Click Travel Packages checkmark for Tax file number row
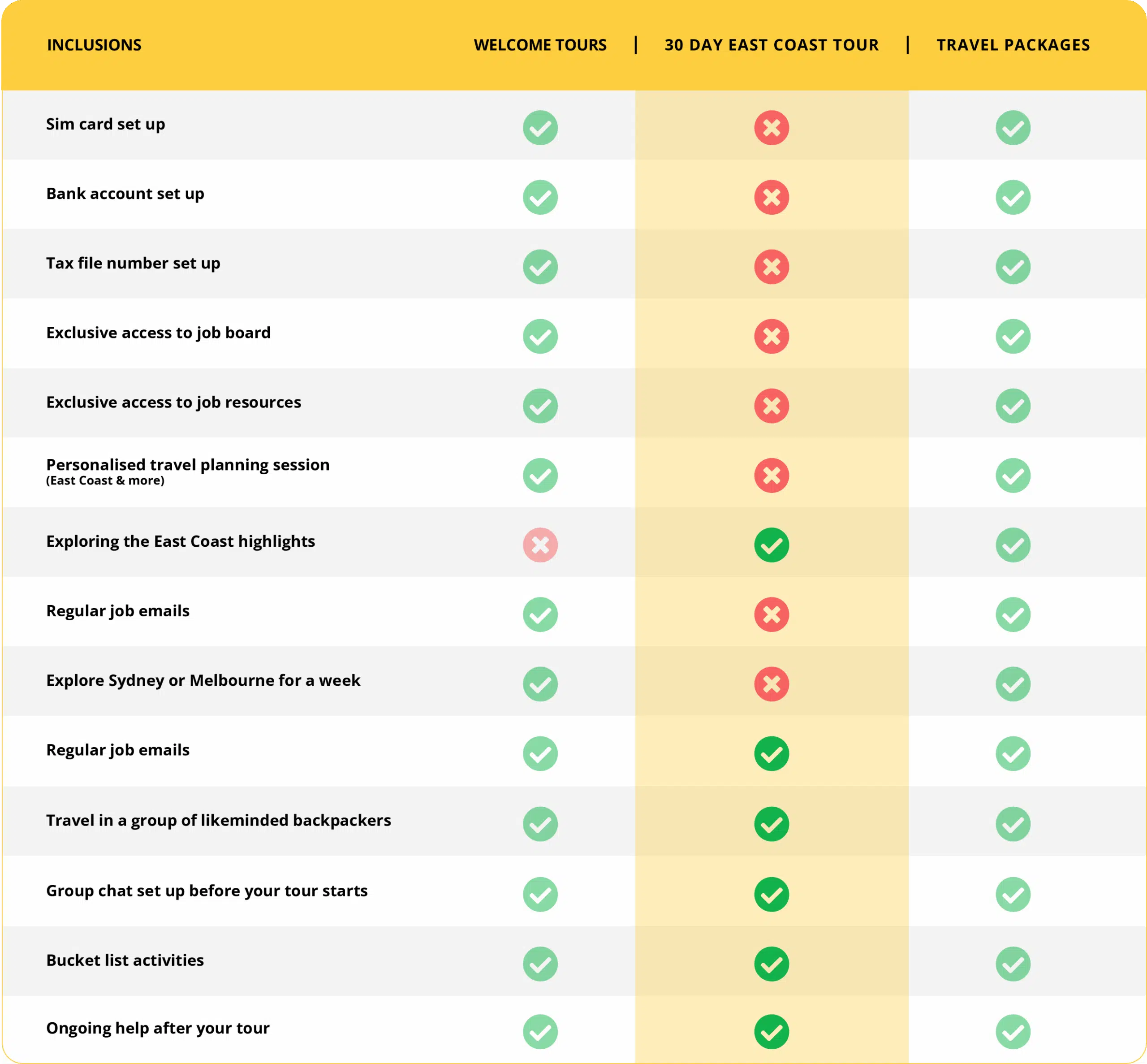 [1013, 267]
